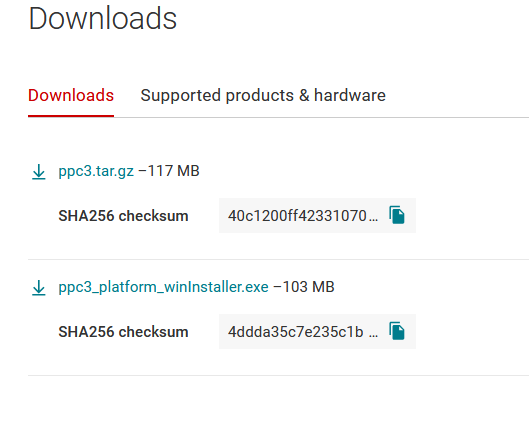Copy the ppc3.tar.gz SHA256 checksum via clipboard icon
This screenshot has width=529, height=424.
[x=397, y=215]
